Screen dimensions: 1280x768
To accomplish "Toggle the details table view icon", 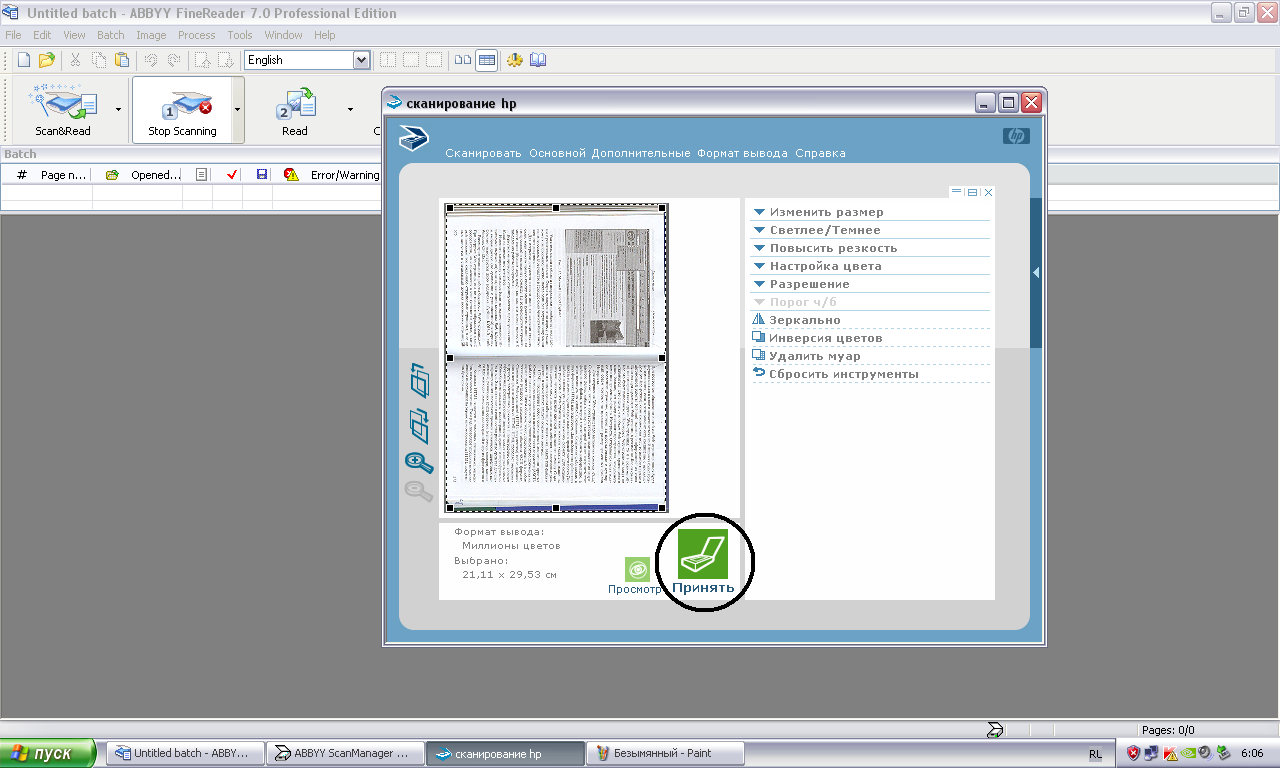I will coord(486,60).
